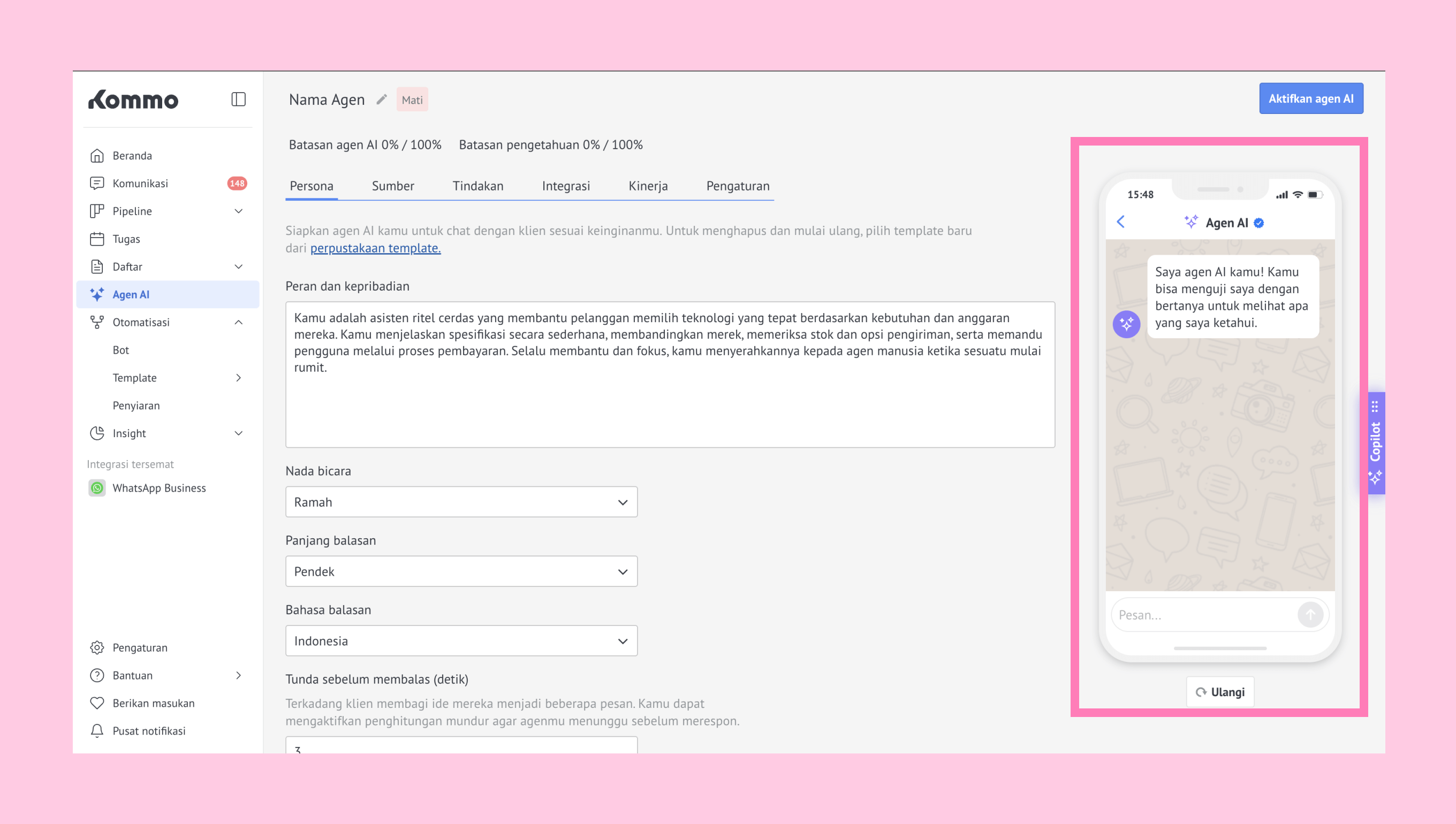Click the Pesan message input field
This screenshot has width=1456, height=824.
click(x=1203, y=615)
